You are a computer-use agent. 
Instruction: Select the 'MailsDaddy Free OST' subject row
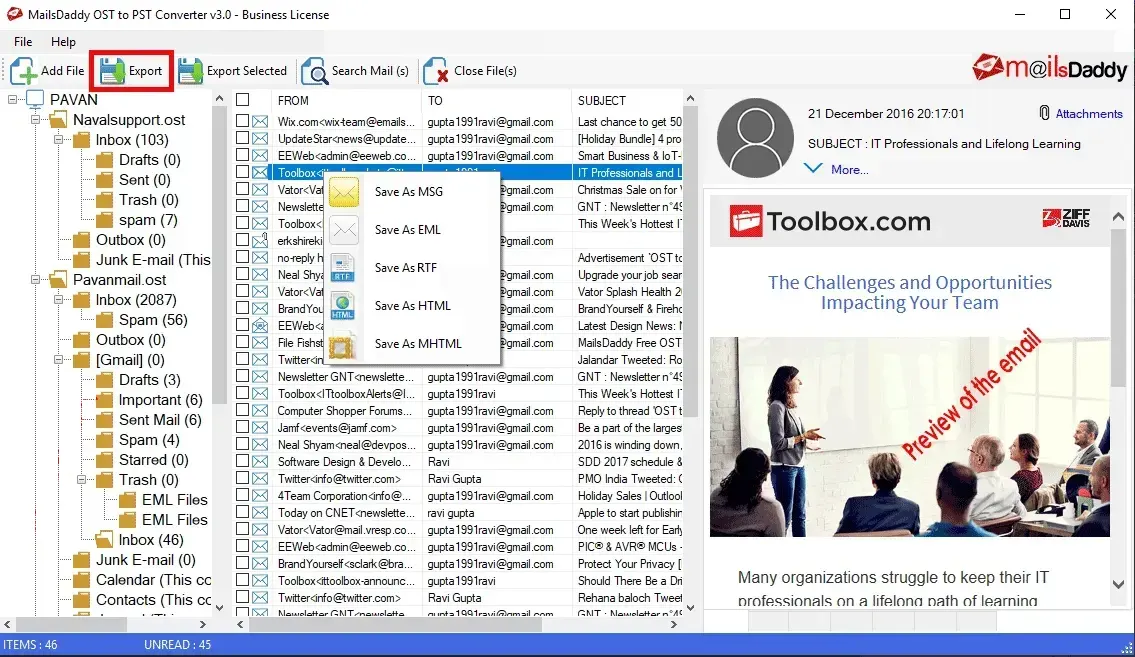tap(628, 342)
